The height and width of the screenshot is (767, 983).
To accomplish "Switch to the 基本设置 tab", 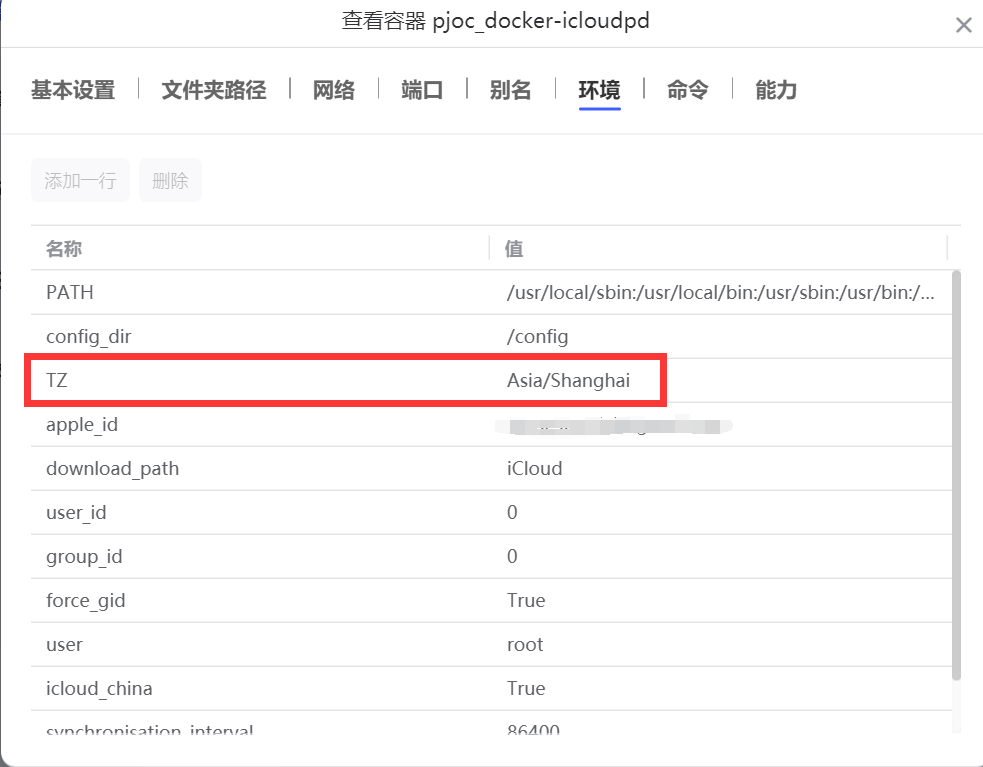I will [73, 90].
